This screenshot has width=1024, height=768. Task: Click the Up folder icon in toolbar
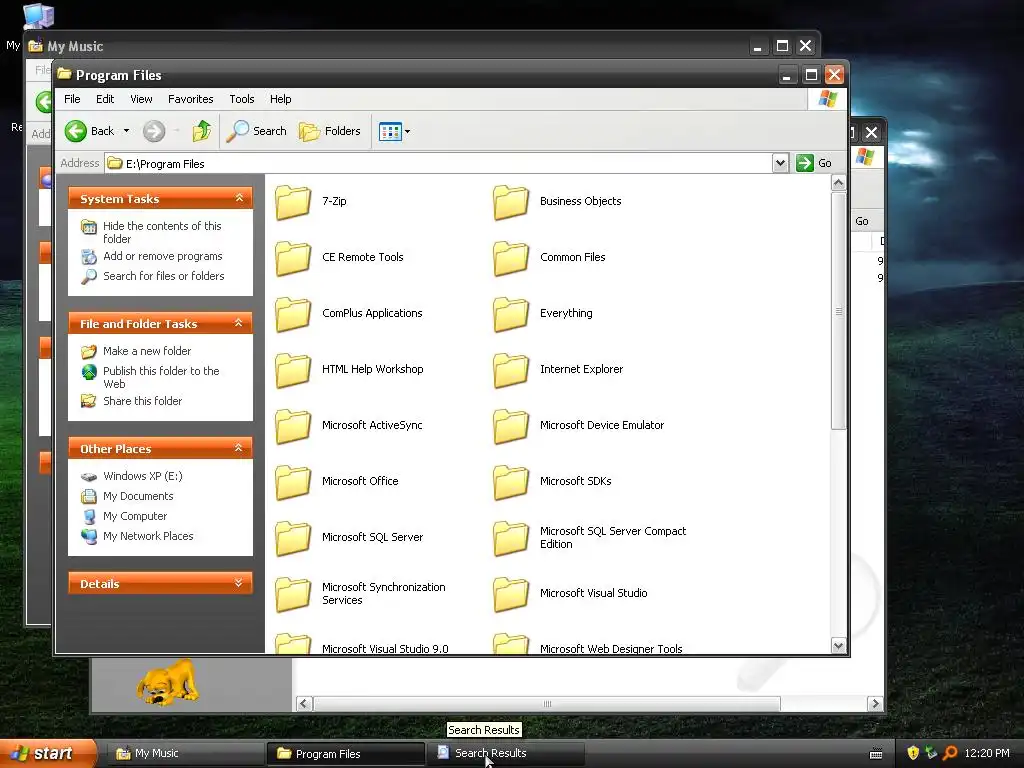202,131
